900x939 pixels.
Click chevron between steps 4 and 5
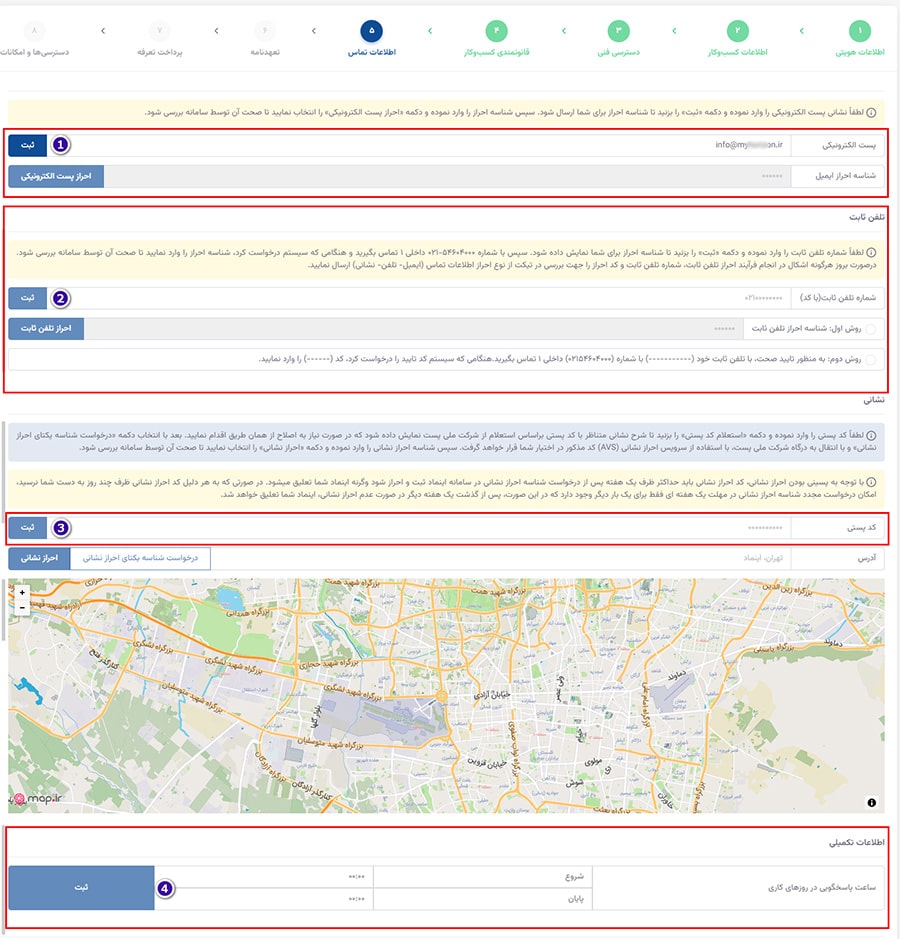[x=429, y=31]
